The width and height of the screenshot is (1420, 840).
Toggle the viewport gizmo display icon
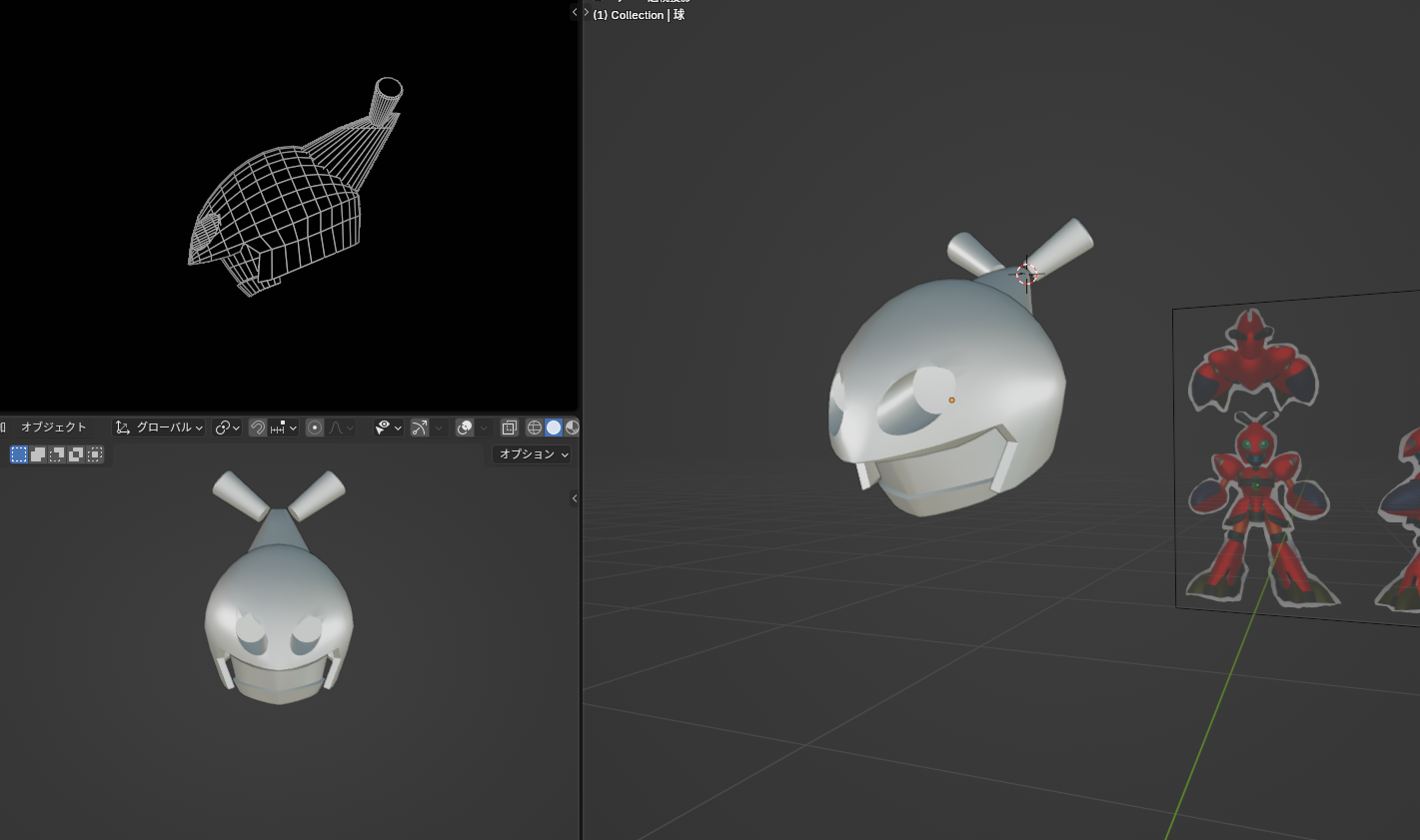420,427
